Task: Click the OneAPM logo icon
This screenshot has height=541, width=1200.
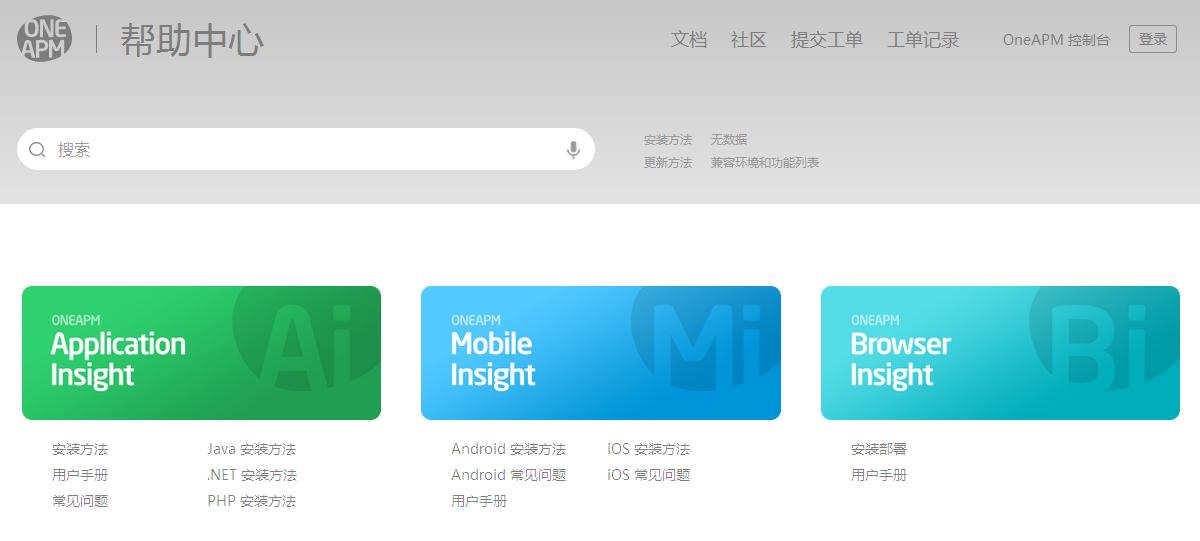Action: pyautogui.click(x=44, y=39)
